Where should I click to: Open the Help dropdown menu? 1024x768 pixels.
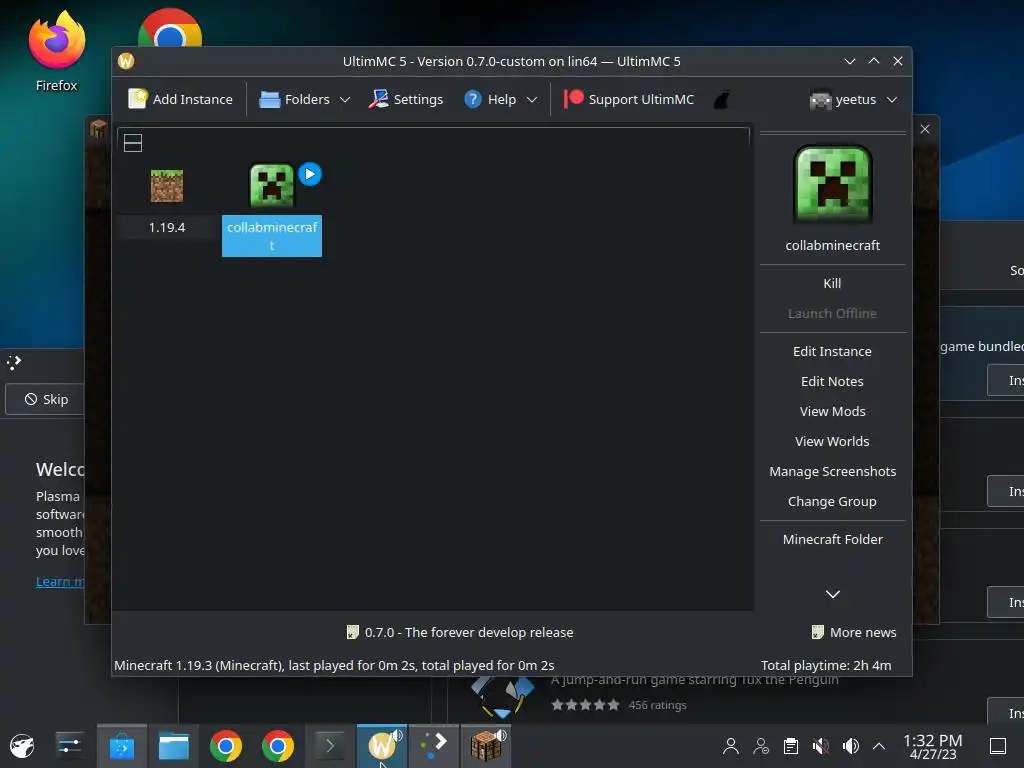tap(500, 99)
